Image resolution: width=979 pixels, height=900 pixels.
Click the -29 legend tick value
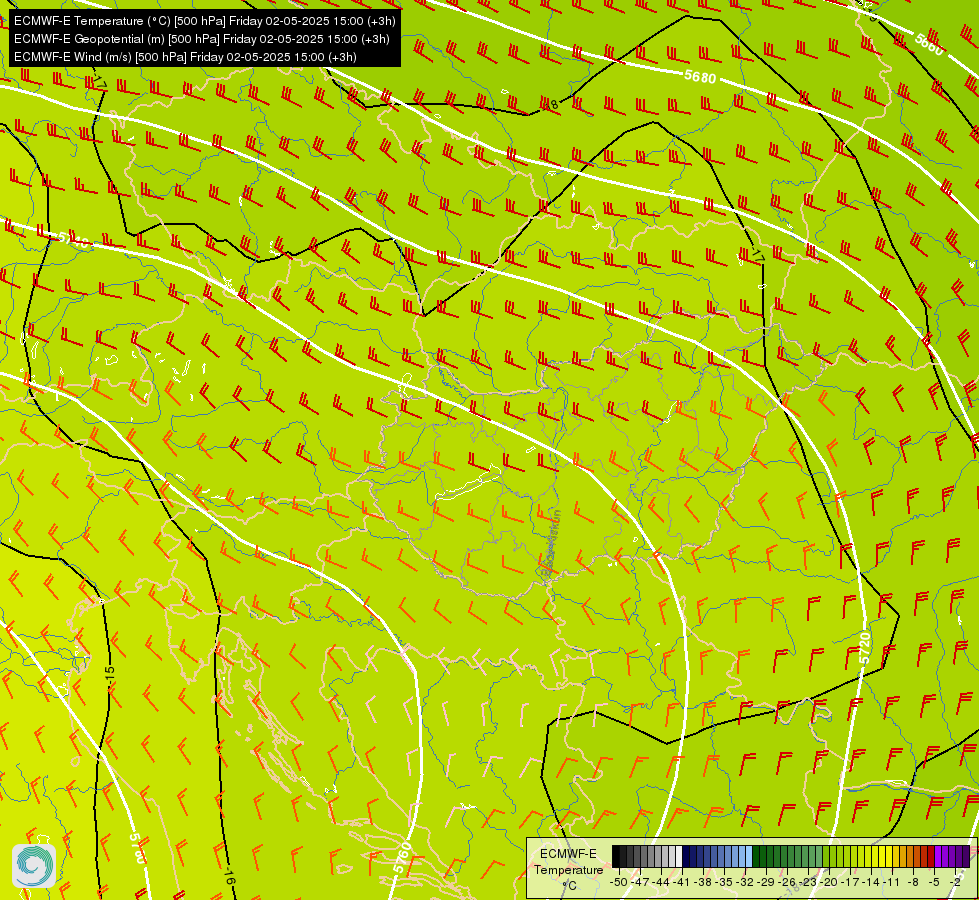point(766,882)
